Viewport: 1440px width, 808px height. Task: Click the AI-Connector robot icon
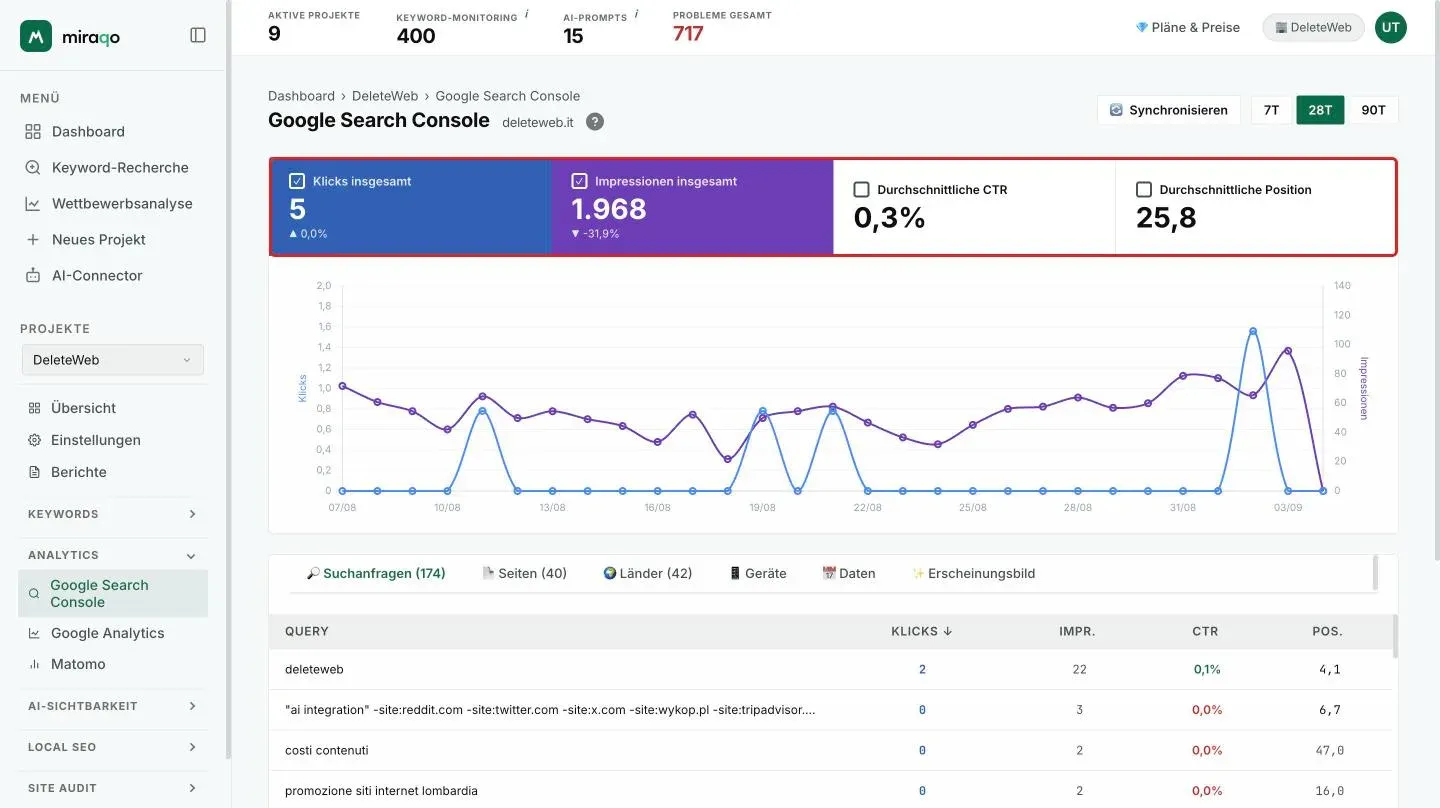pyautogui.click(x=33, y=276)
